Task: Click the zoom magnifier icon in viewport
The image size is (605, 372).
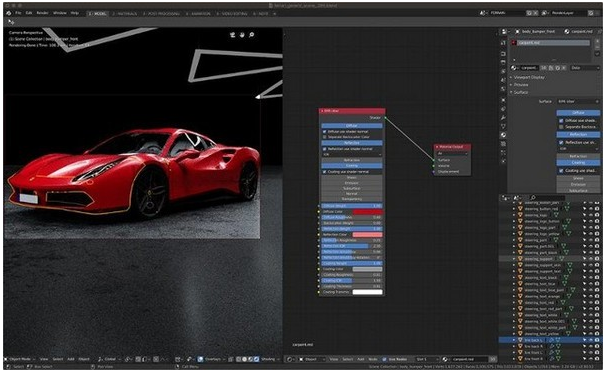Action: pyautogui.click(x=252, y=35)
